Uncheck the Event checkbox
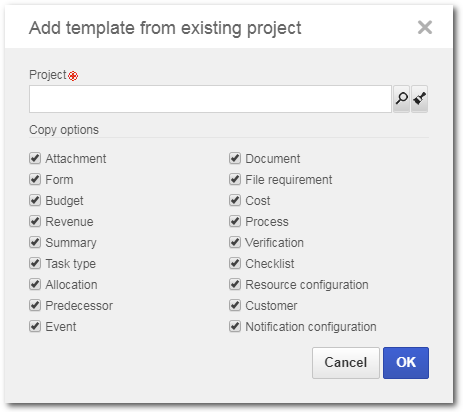This screenshot has width=463, height=412. 35,326
